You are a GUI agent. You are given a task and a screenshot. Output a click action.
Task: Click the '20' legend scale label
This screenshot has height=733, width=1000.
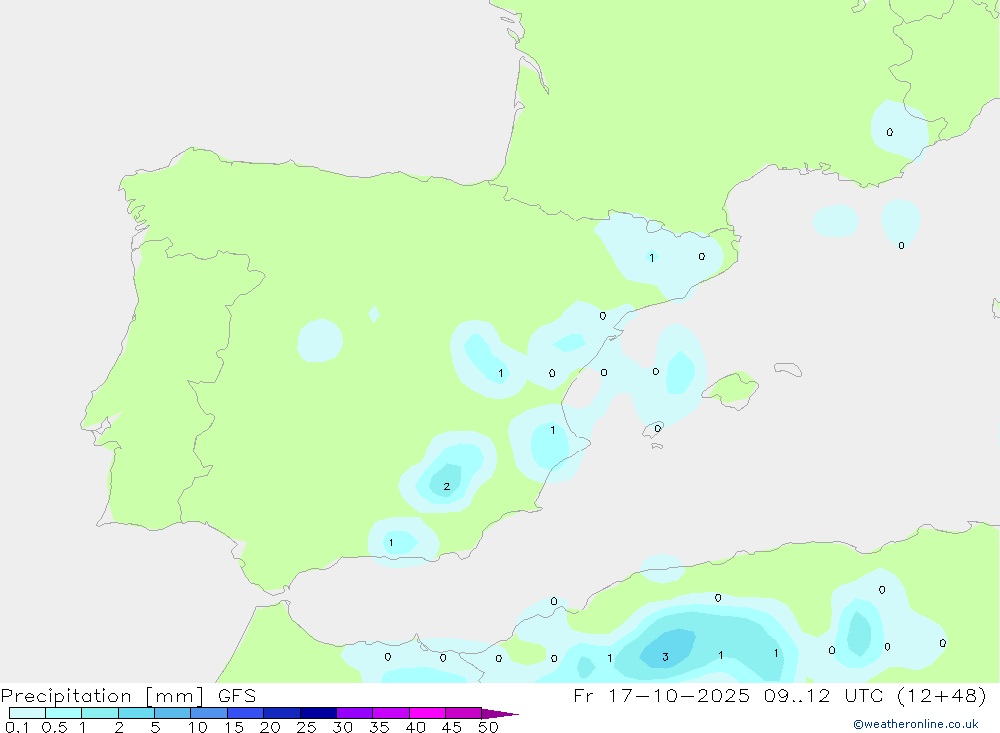click(270, 727)
